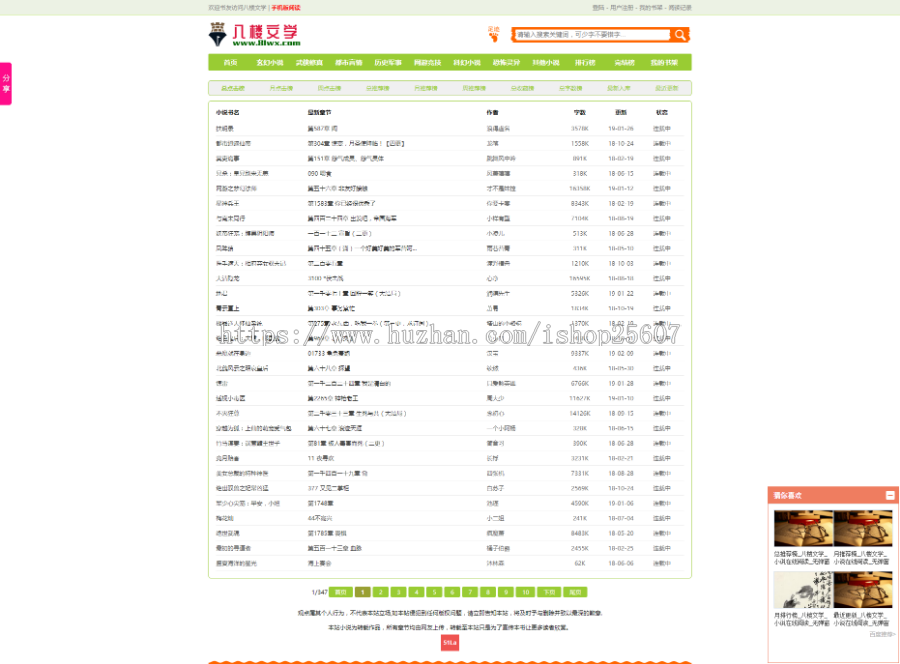Open the chapter 377 又见二掌柜
The image size is (900, 664).
tap(328, 488)
